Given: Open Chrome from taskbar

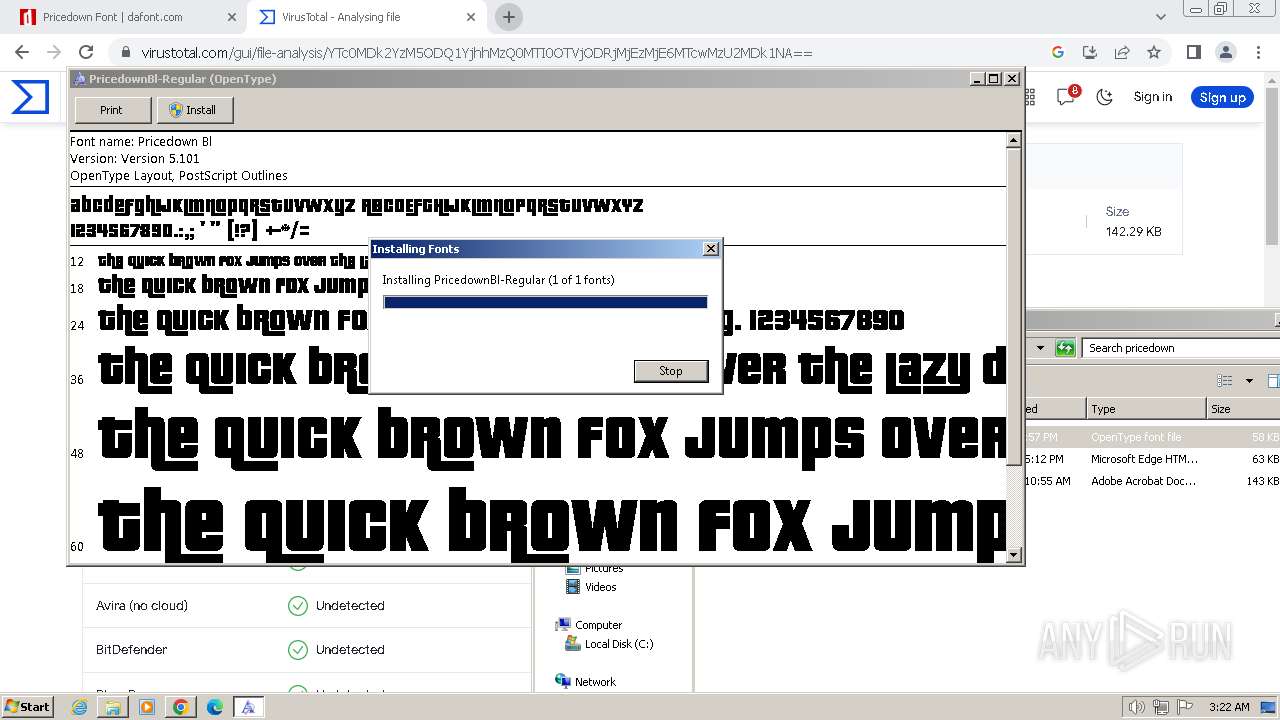Looking at the screenshot, I should click(181, 707).
